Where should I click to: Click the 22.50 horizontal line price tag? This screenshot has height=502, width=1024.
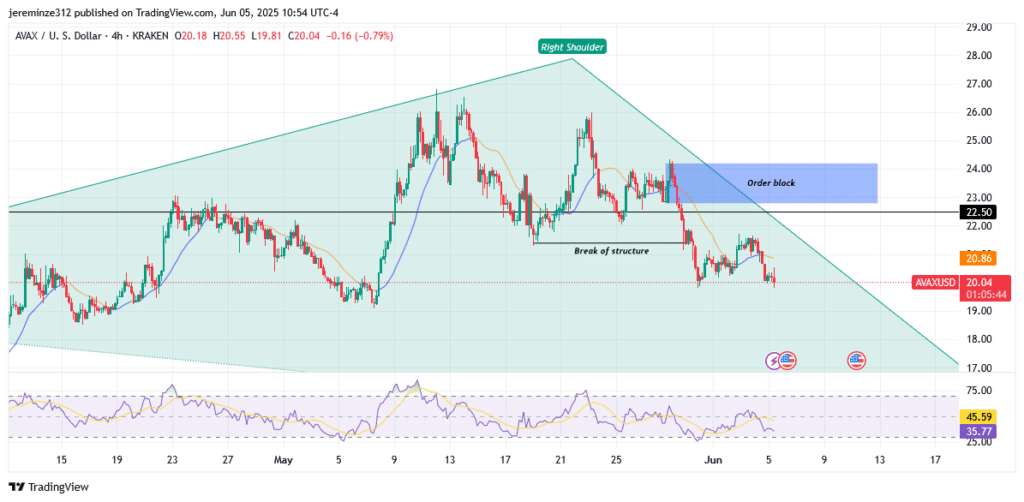click(x=977, y=212)
